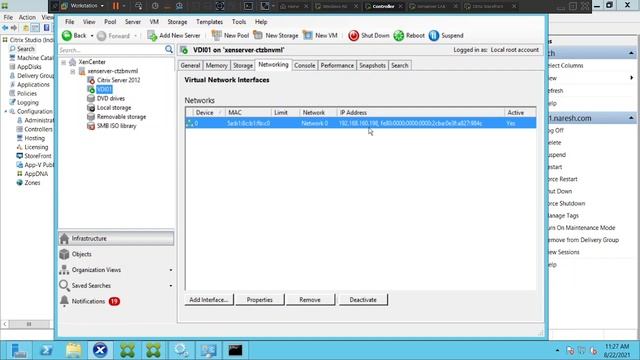Click in the XenCenter search field

click(x=111, y=50)
